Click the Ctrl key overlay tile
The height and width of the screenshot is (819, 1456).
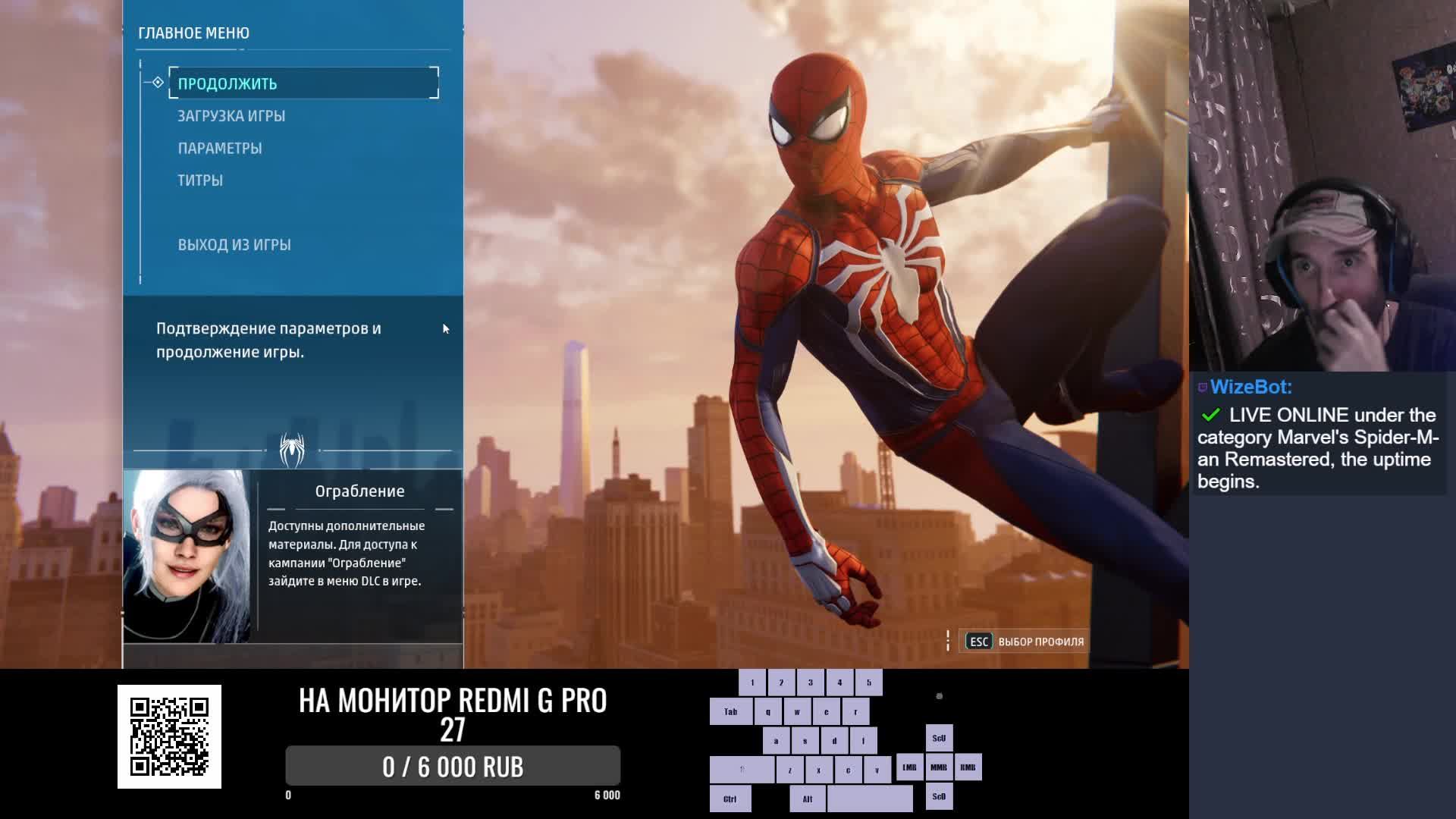pyautogui.click(x=730, y=799)
